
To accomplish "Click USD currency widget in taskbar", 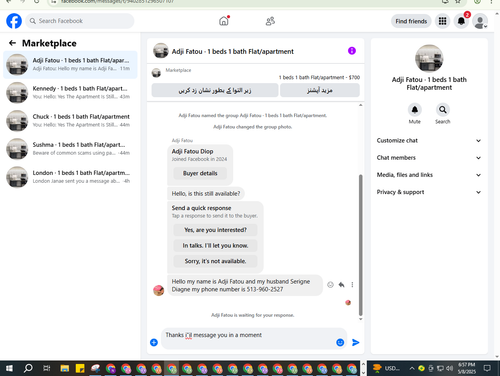I will tap(386, 368).
